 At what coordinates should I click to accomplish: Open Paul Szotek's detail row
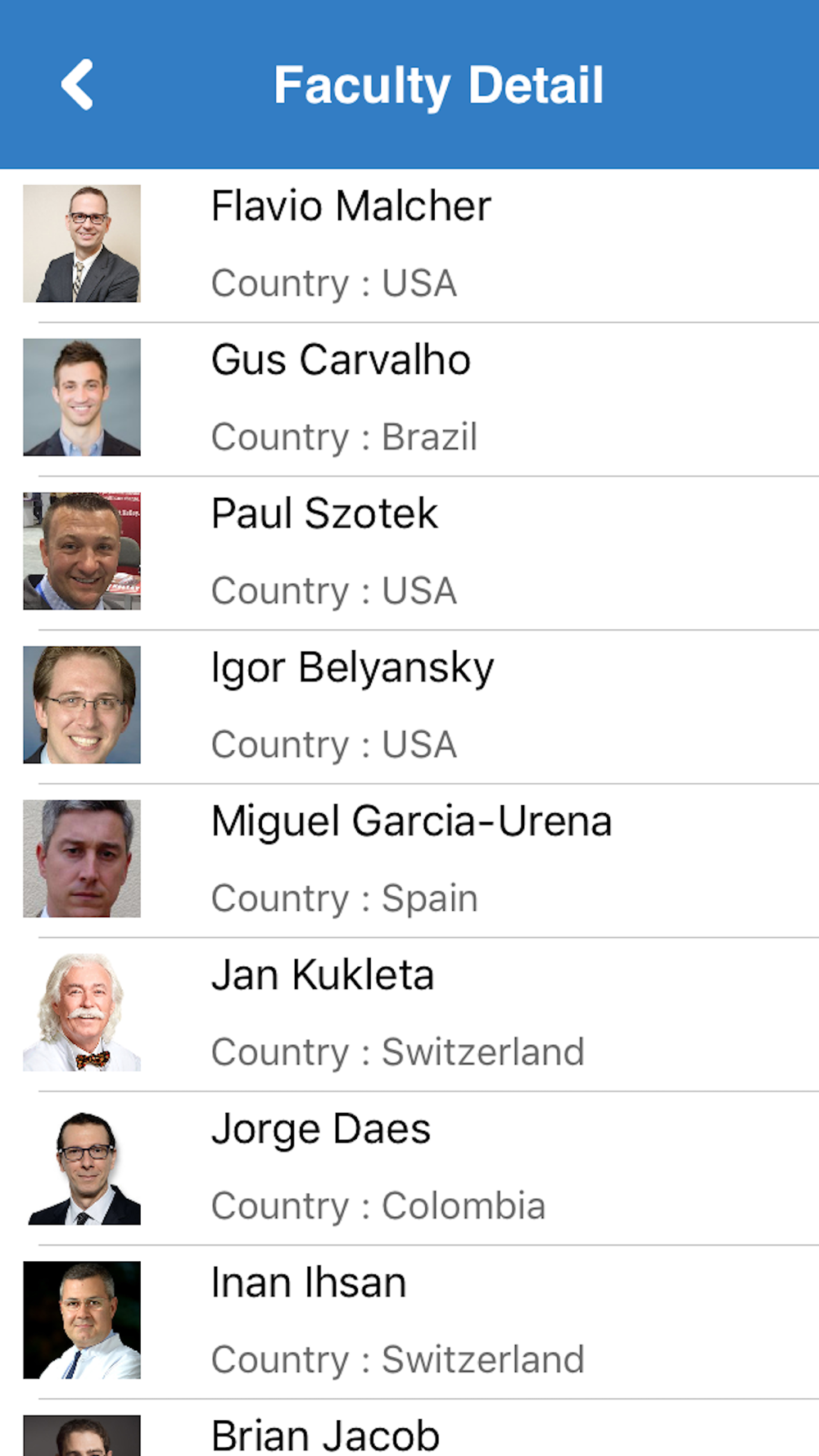tap(409, 554)
